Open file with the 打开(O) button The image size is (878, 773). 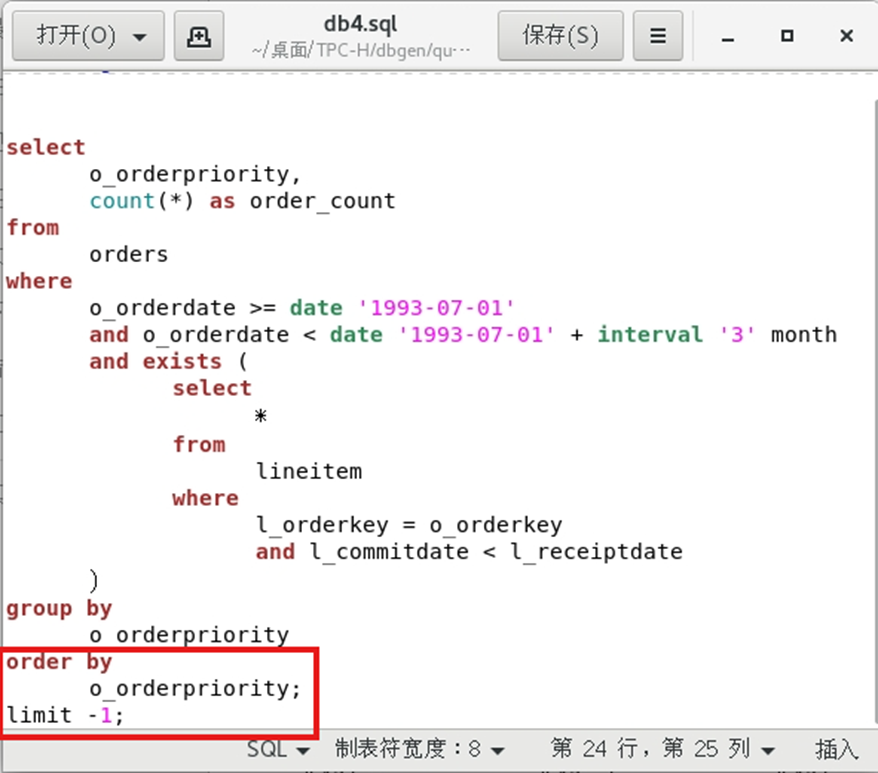pyautogui.click(x=88, y=36)
